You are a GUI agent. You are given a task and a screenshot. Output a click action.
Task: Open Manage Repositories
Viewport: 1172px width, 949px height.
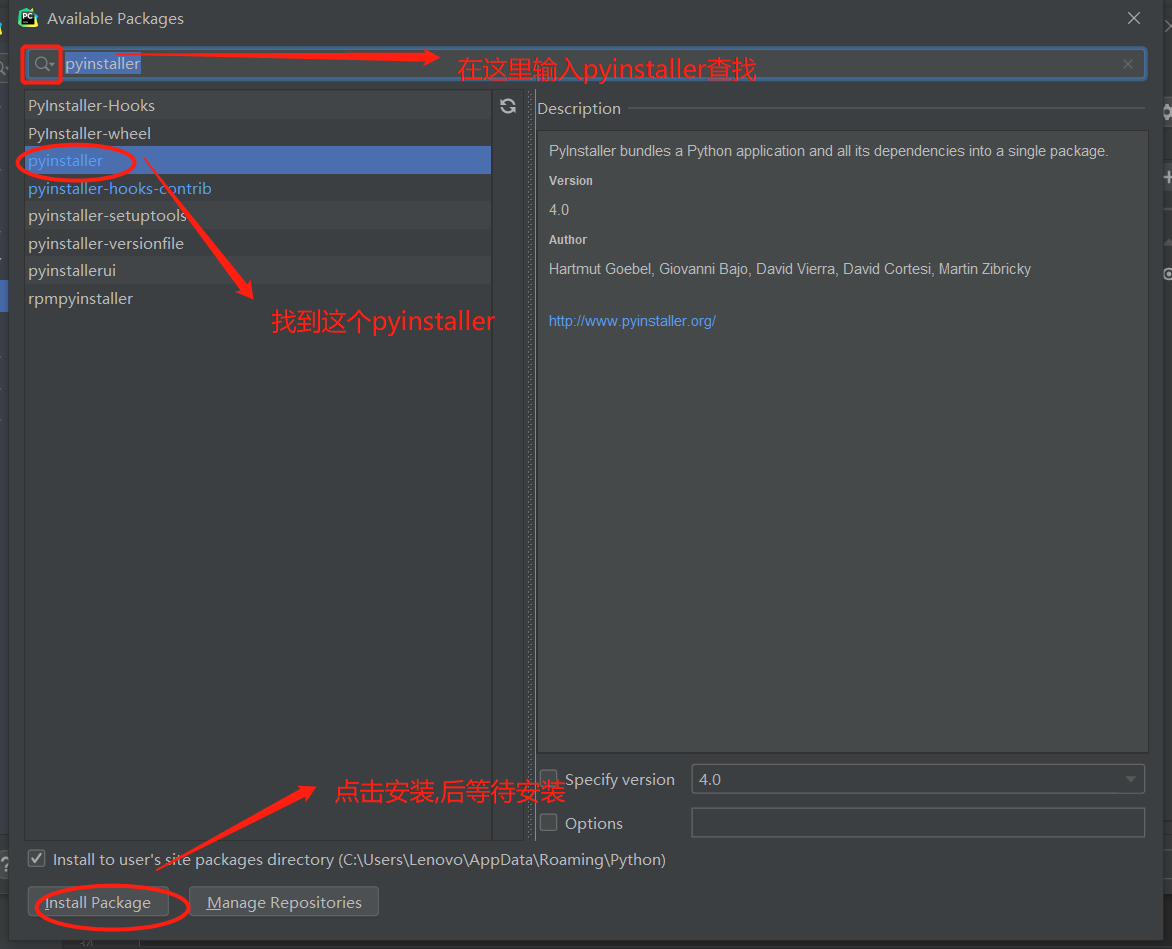[283, 901]
